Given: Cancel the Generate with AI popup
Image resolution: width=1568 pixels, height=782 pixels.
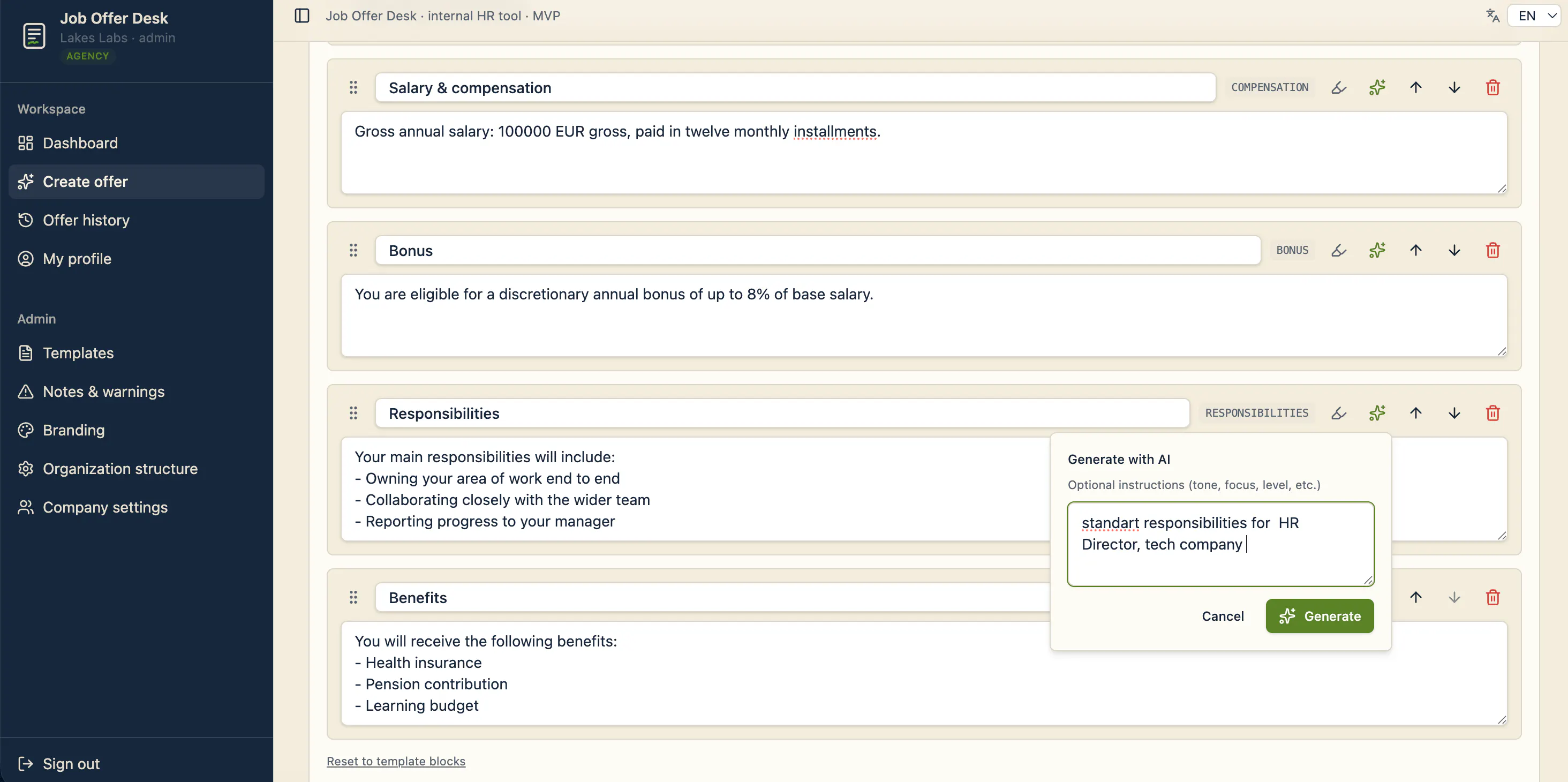Looking at the screenshot, I should point(1222,616).
